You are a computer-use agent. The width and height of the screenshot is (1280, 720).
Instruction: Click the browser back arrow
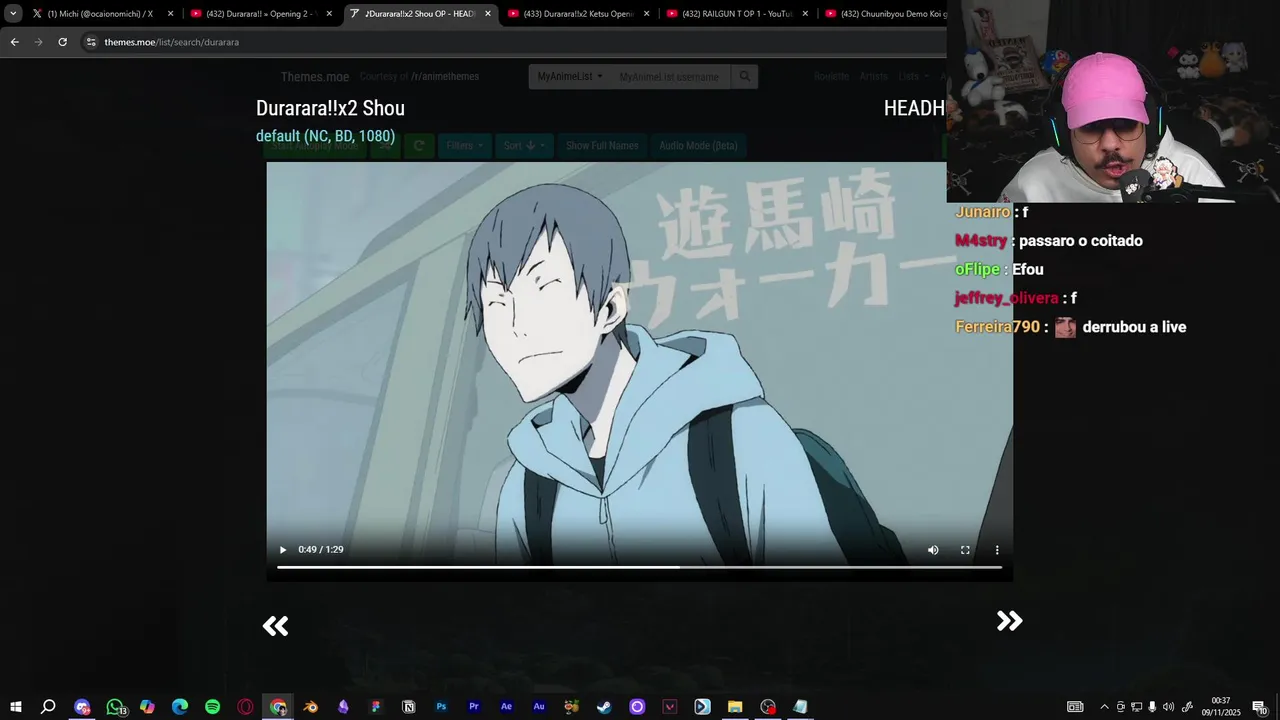[x=14, y=42]
